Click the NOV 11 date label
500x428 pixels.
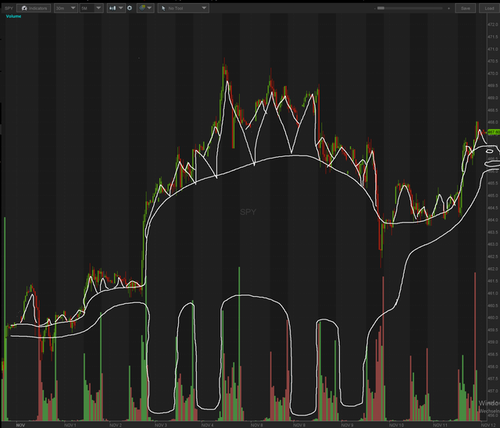pos(440,425)
